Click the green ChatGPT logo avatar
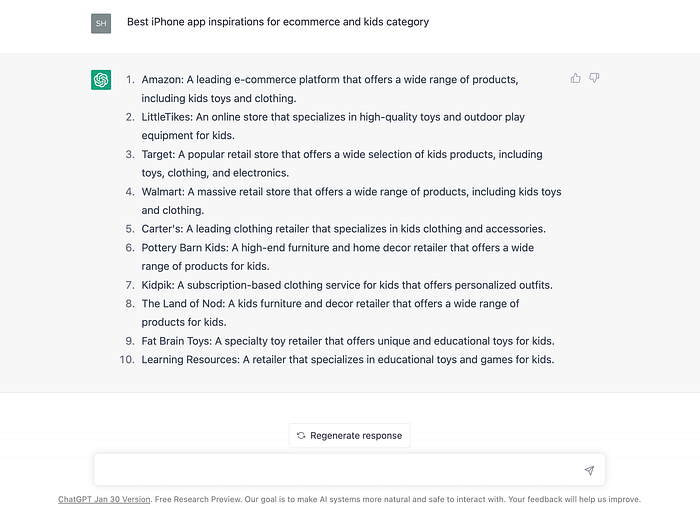Screen dimensions: 700x519 101,80
